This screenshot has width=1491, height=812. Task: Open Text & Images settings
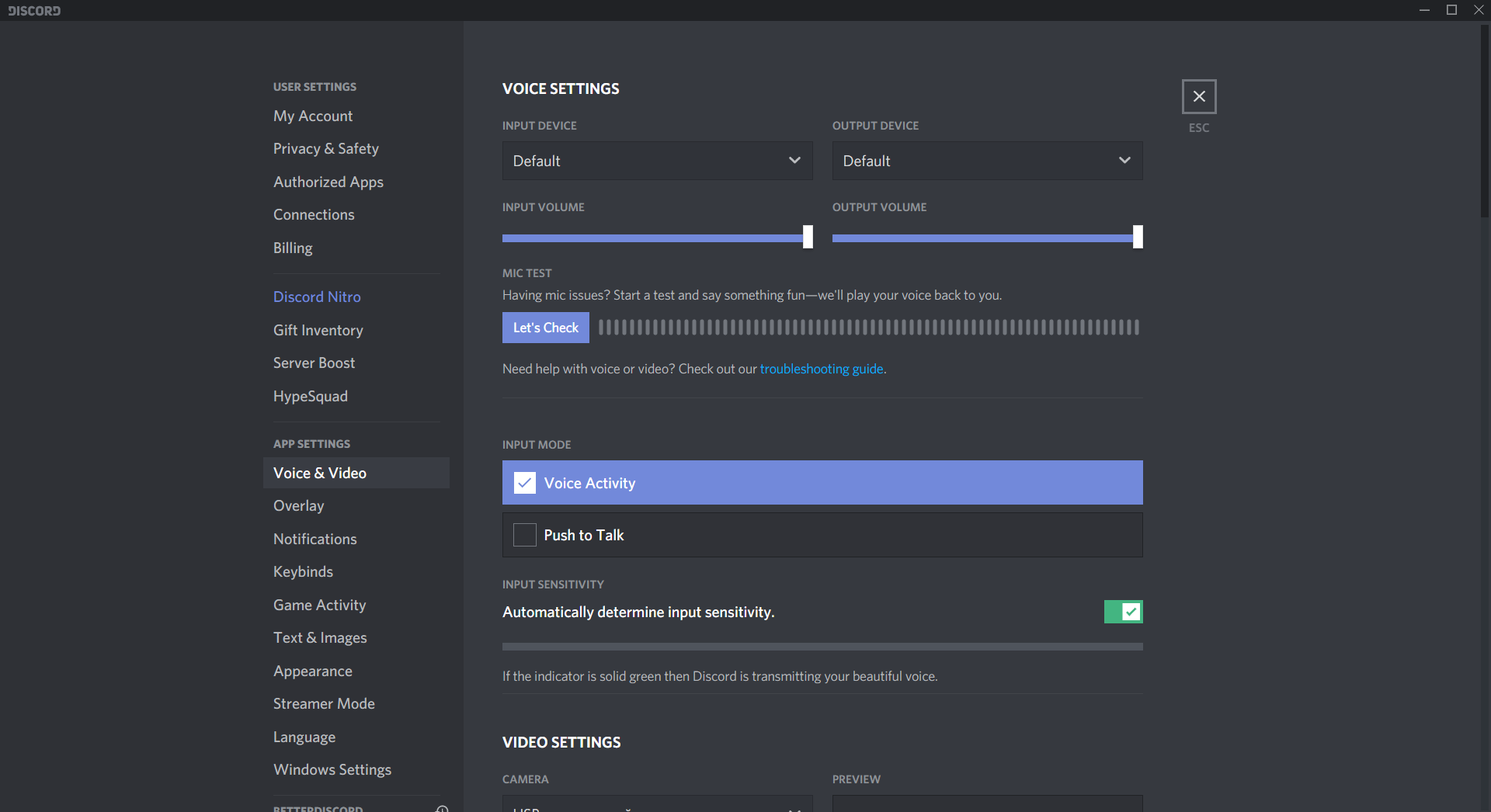point(320,637)
